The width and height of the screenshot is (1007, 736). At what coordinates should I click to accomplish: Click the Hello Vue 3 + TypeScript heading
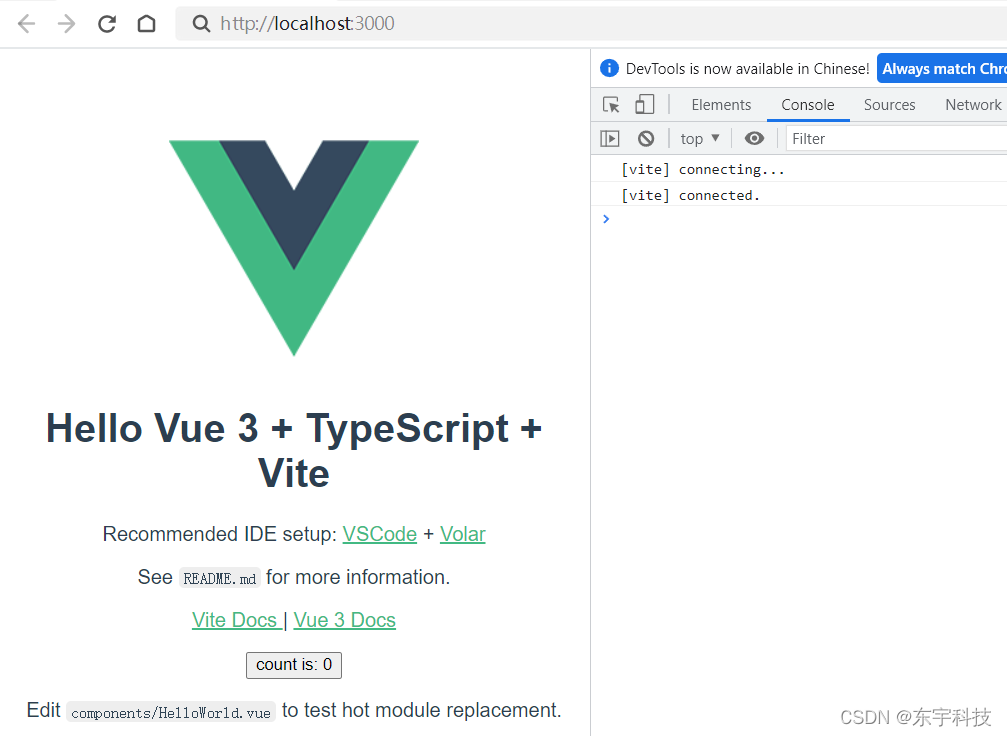(x=294, y=450)
